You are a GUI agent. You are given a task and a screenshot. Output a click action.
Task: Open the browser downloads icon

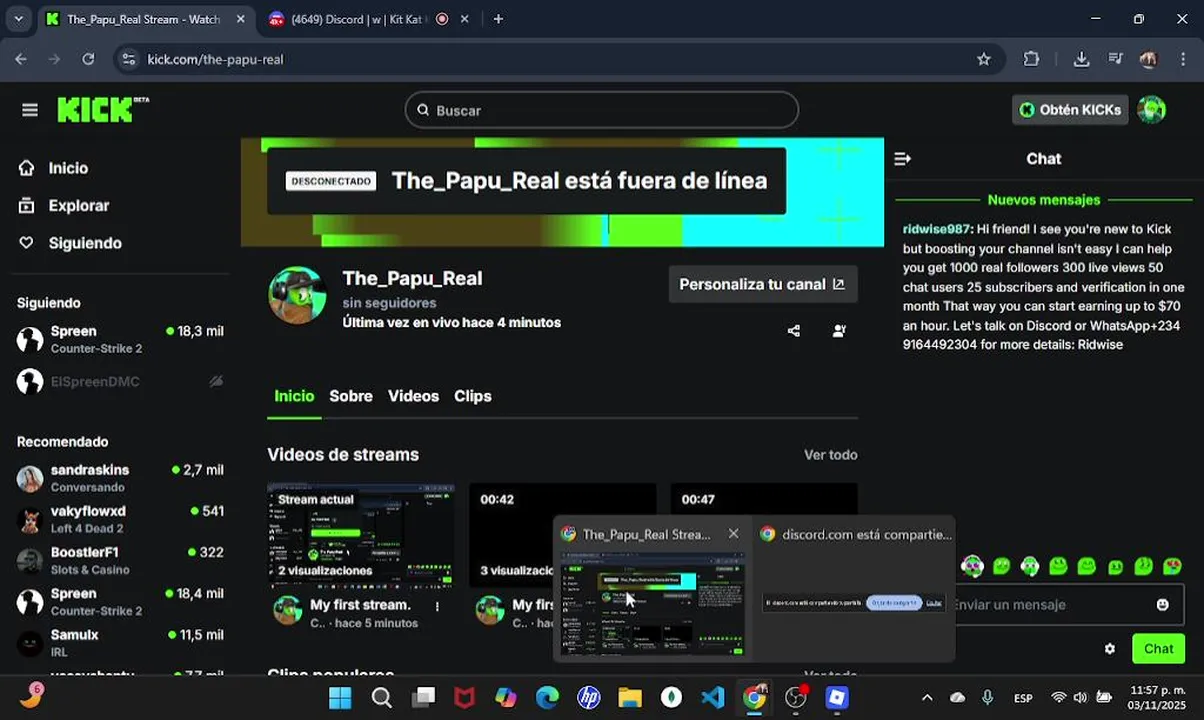(x=1081, y=59)
